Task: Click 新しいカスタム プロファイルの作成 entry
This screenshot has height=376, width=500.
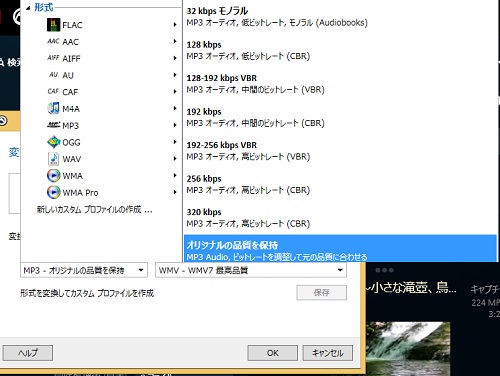Action: (x=95, y=209)
